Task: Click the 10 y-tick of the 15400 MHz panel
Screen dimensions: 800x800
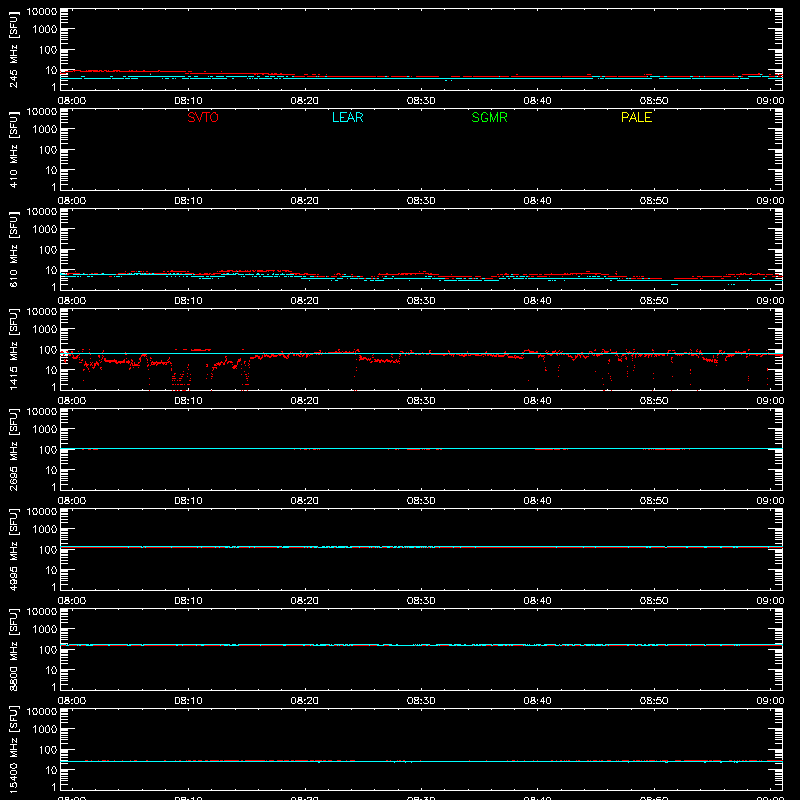Action: coord(51,770)
